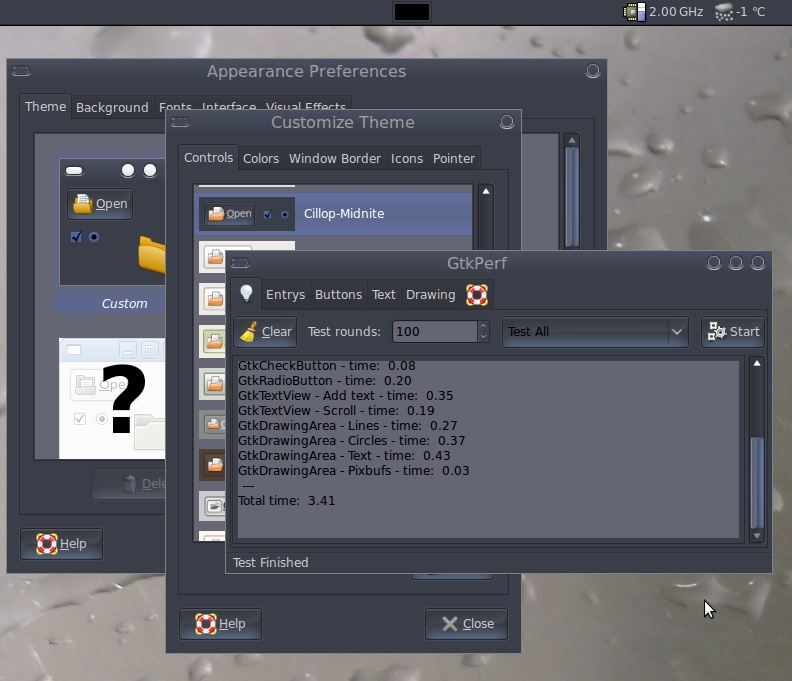Select the Cillop-Midnite theme row
792x681 pixels.
coord(333,214)
